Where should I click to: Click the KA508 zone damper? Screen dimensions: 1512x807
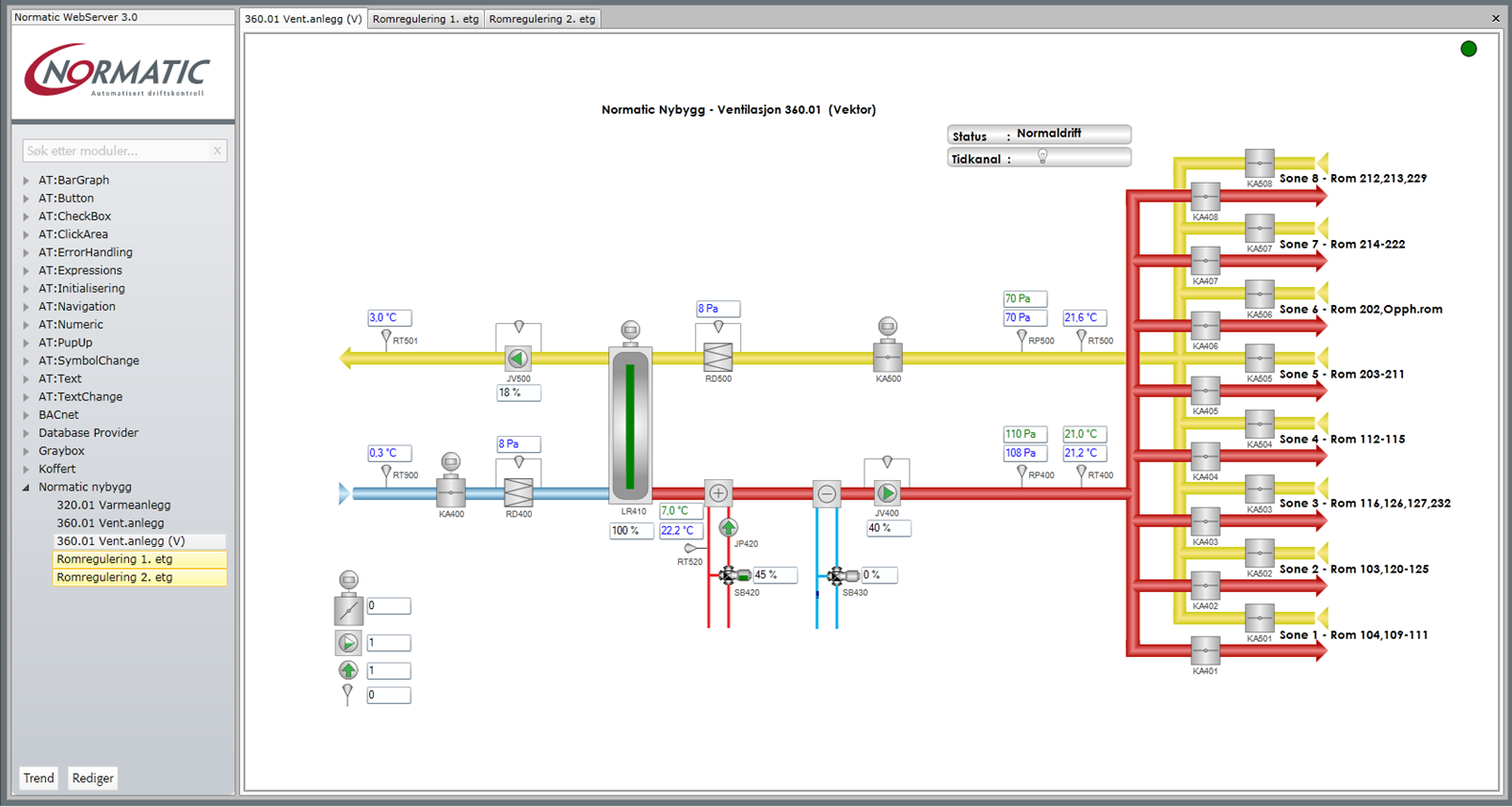coord(1260,164)
